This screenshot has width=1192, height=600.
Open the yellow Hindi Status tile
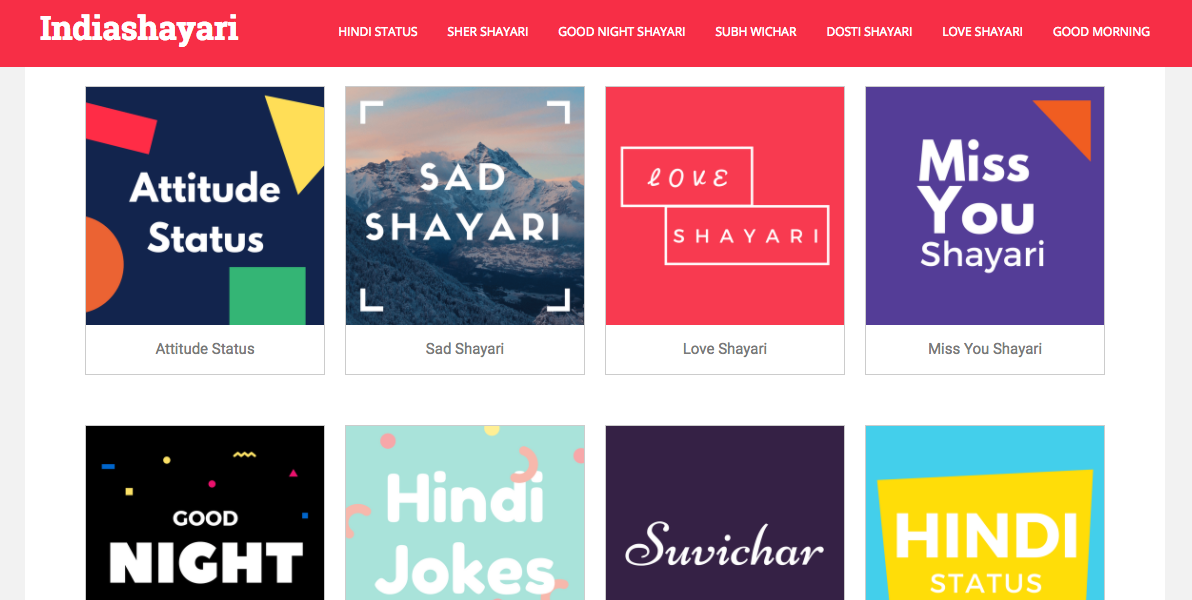click(985, 513)
